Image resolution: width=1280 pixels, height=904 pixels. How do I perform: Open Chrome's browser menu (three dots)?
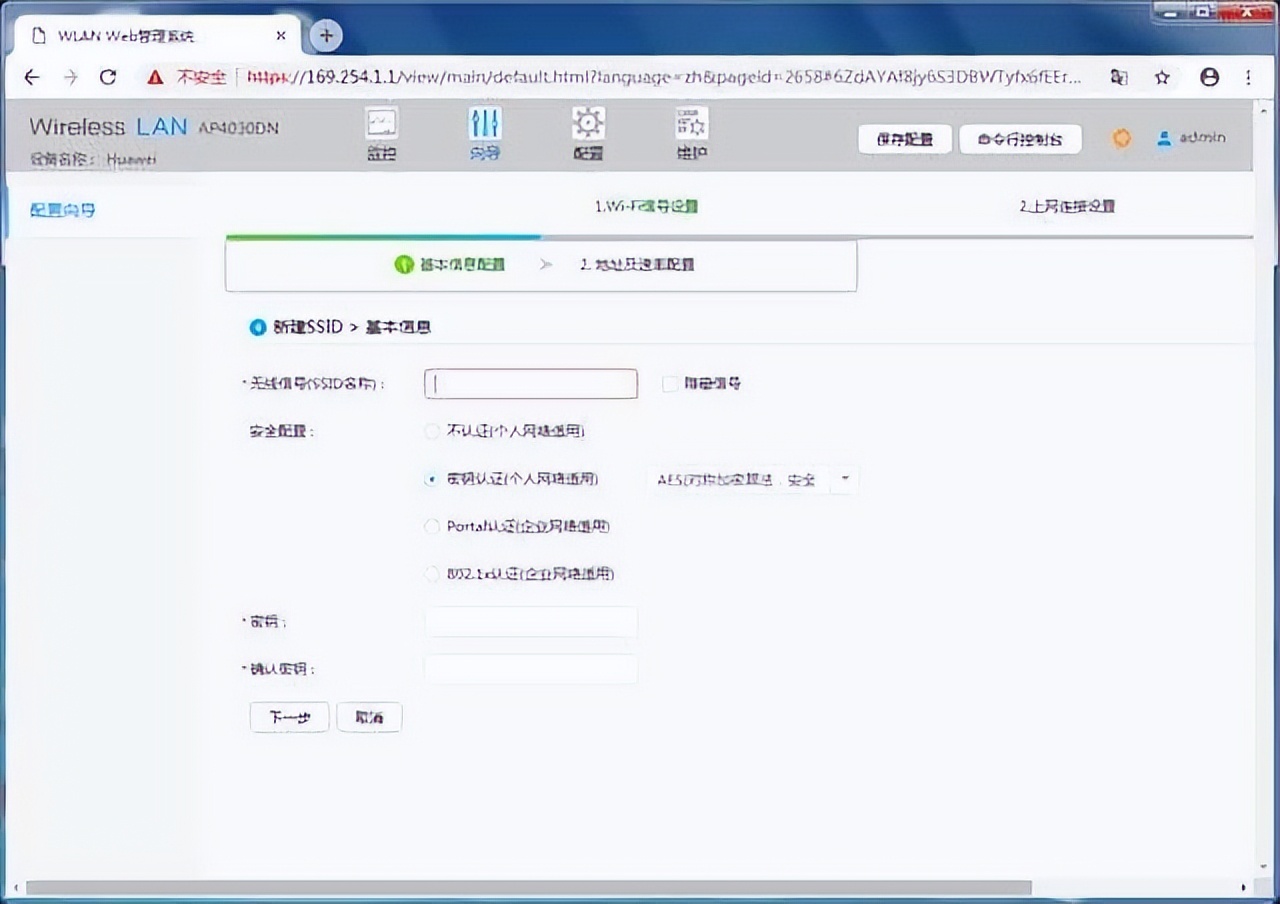(x=1247, y=77)
